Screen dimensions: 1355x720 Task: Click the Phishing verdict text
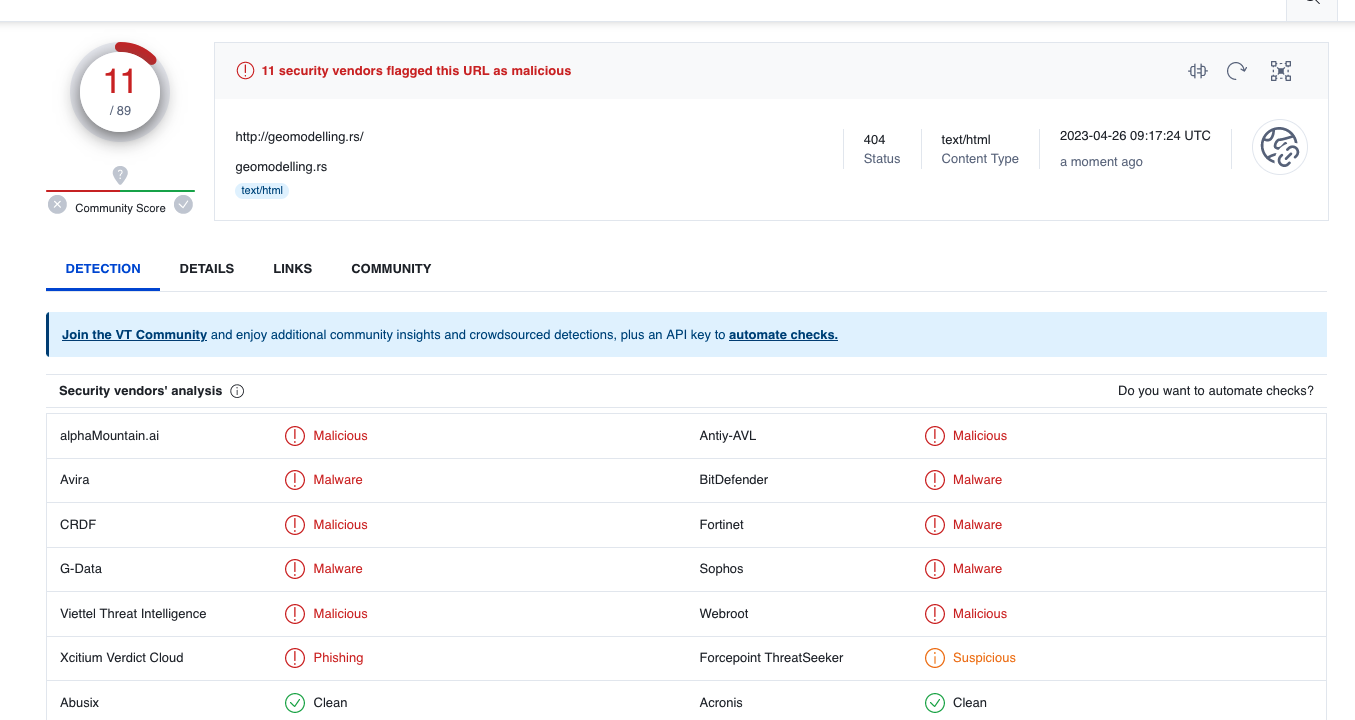click(338, 658)
